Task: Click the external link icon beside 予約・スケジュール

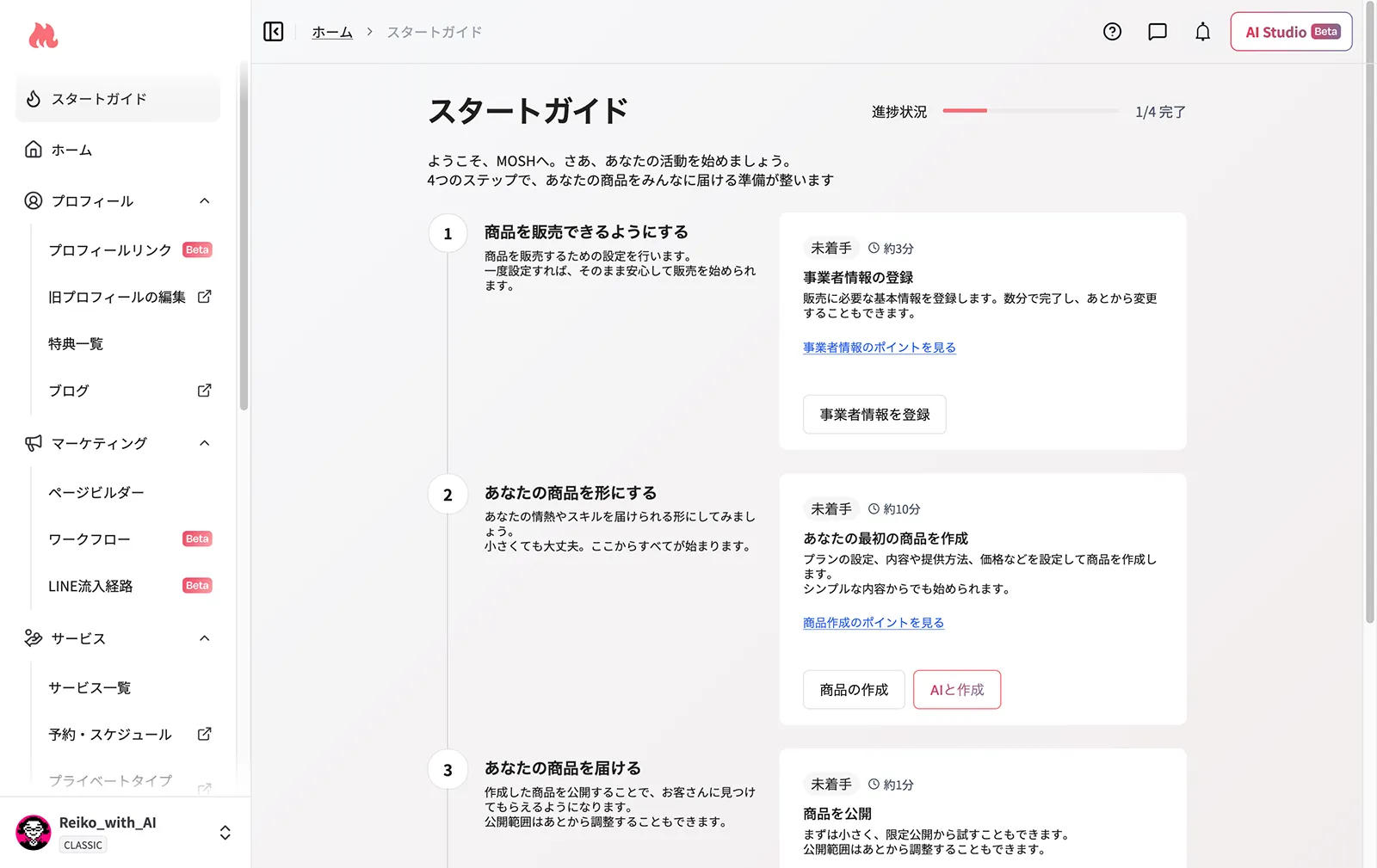Action: tap(205, 734)
